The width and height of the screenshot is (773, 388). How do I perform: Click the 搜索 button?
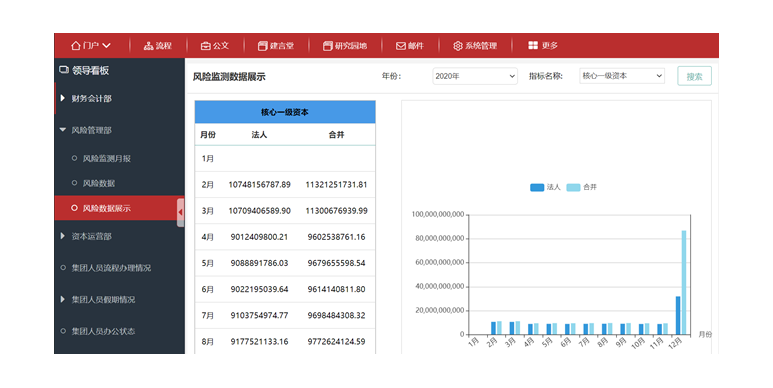point(694,76)
